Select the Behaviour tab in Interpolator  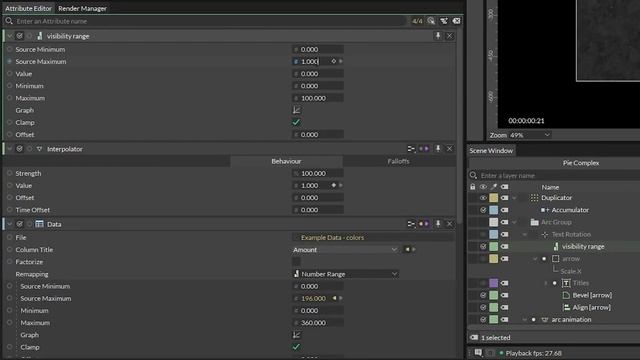coord(286,161)
